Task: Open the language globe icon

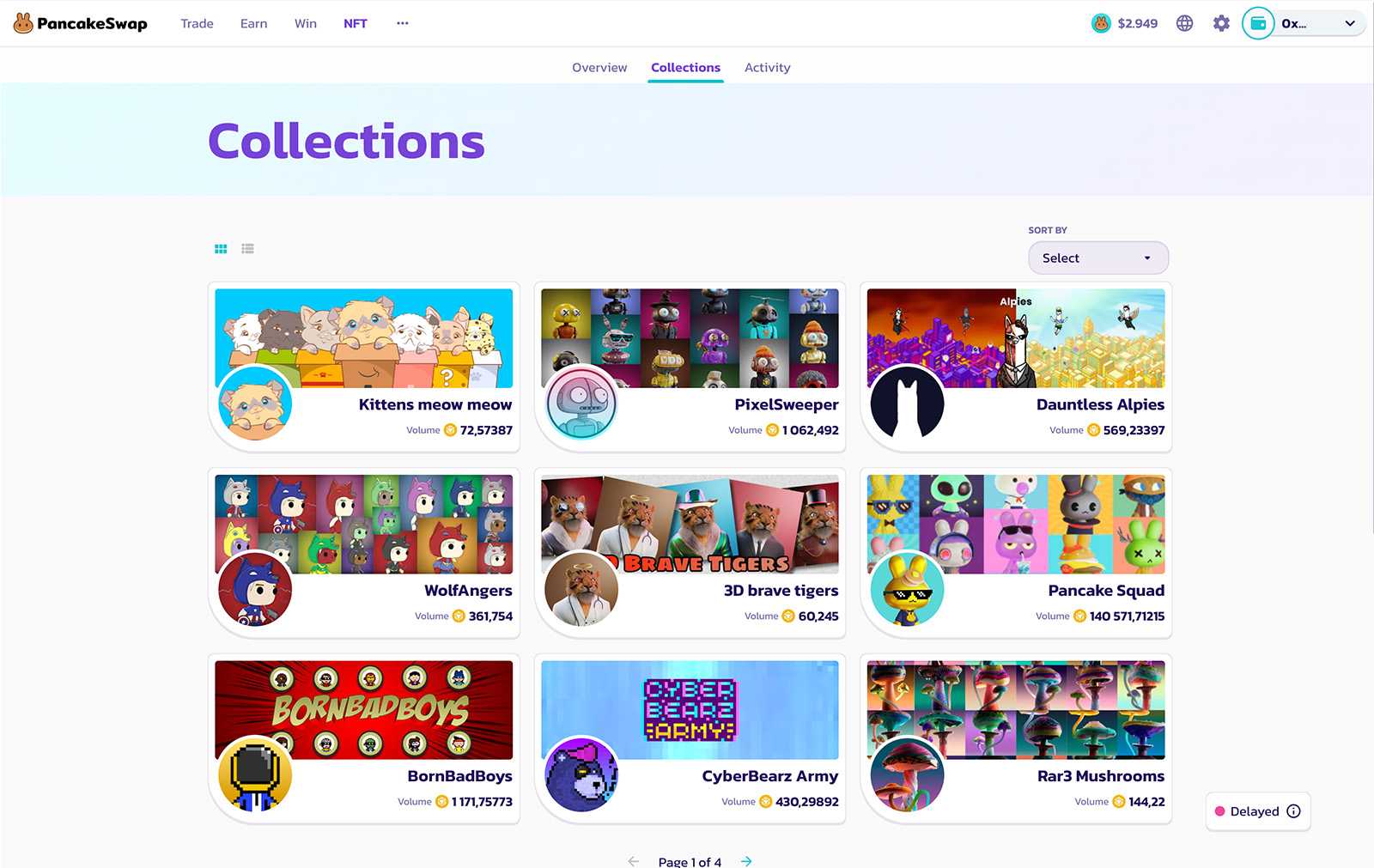Action: tap(1184, 23)
